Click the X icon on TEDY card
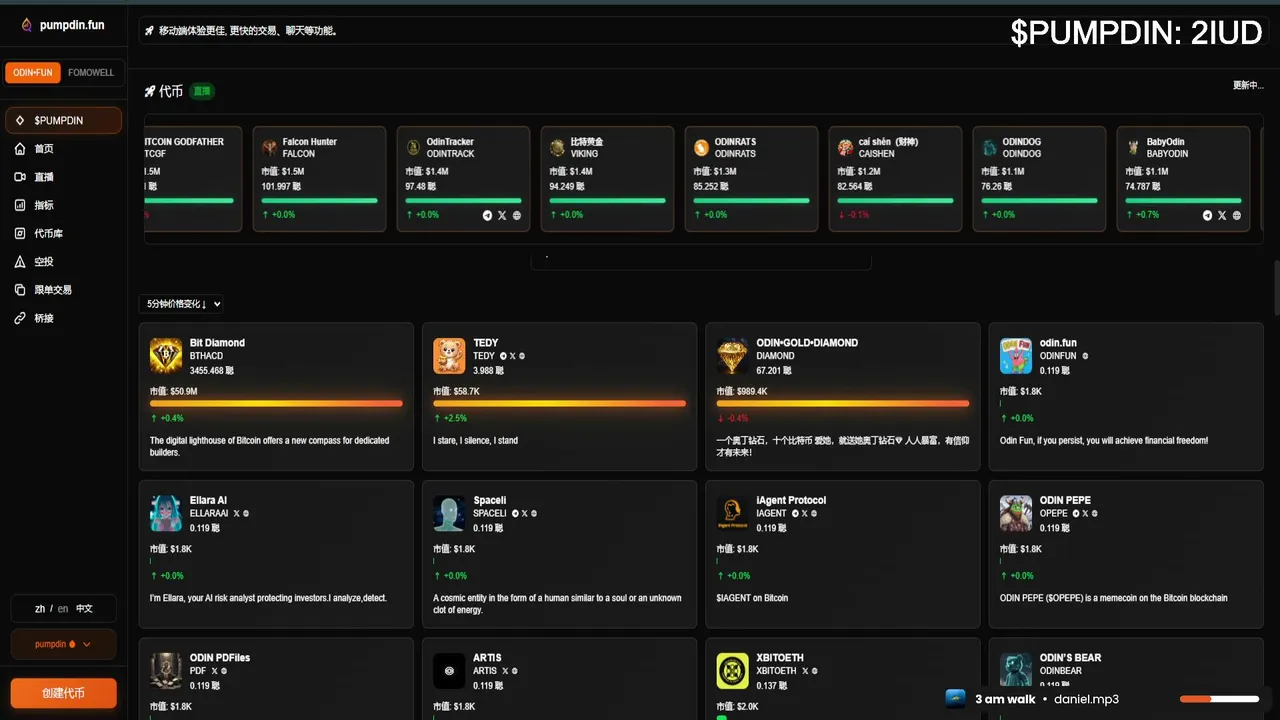1280x720 pixels. click(x=512, y=356)
